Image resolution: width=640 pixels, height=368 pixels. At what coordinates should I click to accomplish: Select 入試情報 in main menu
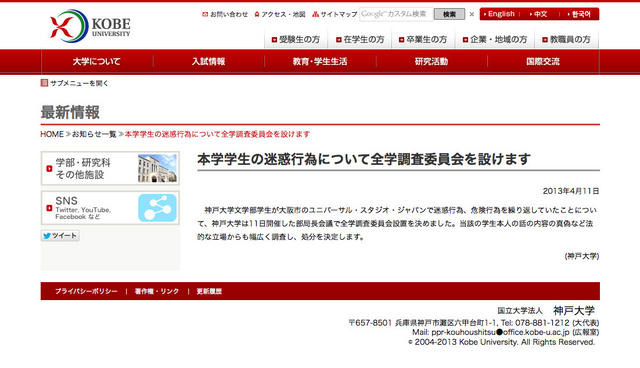[x=209, y=62]
